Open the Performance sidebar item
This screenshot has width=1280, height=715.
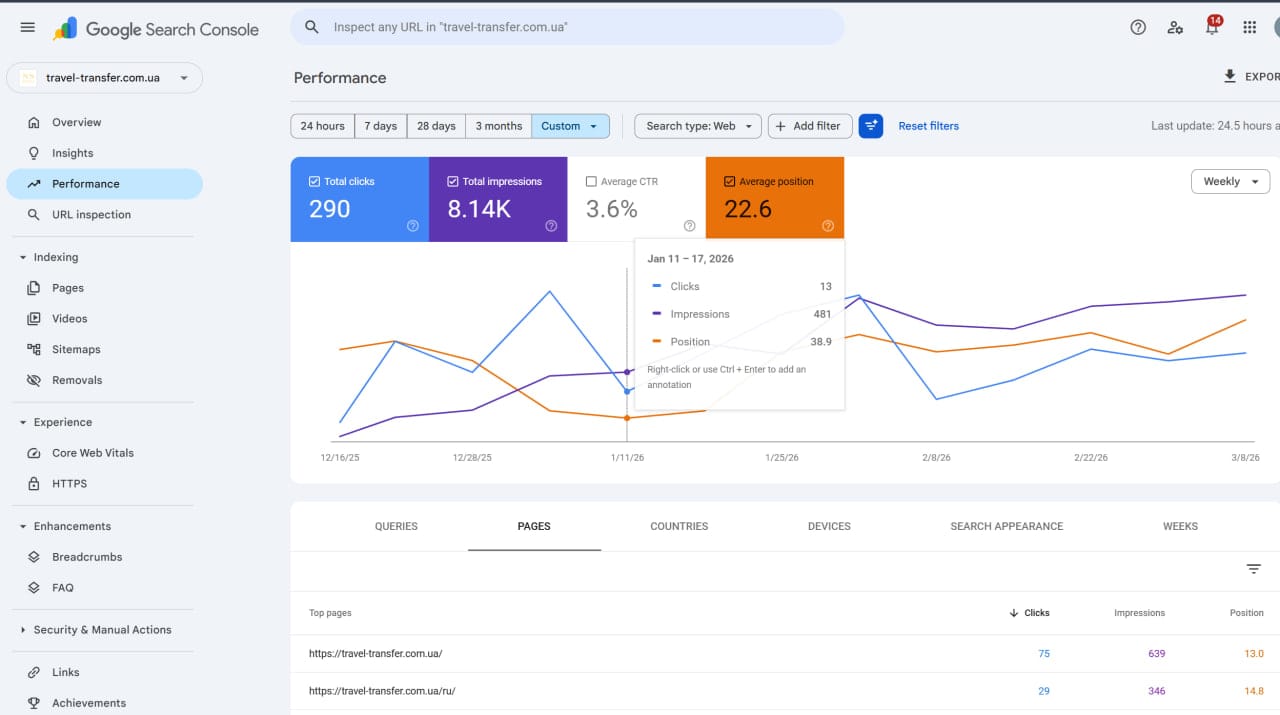[x=105, y=184]
